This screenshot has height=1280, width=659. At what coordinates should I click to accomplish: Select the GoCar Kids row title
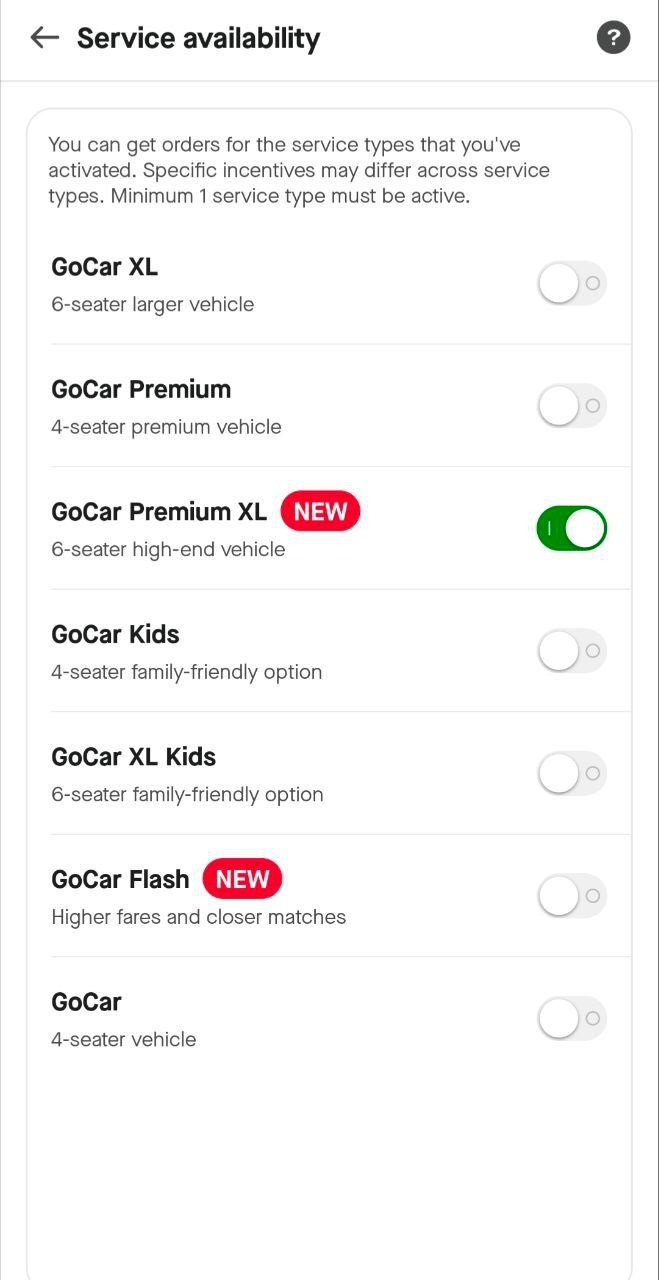click(115, 634)
